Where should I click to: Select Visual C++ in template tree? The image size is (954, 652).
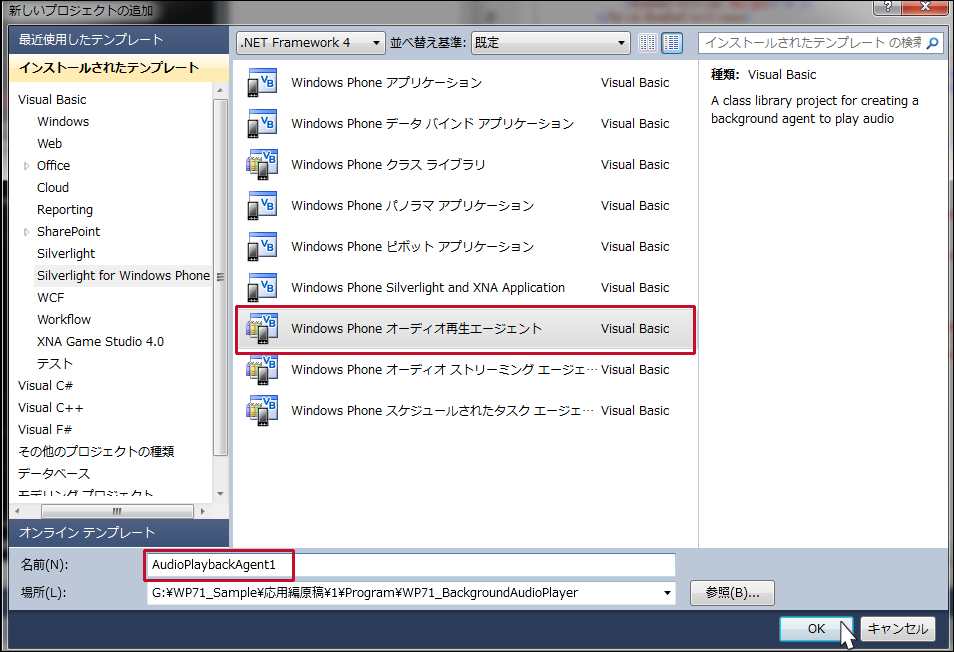pos(50,408)
